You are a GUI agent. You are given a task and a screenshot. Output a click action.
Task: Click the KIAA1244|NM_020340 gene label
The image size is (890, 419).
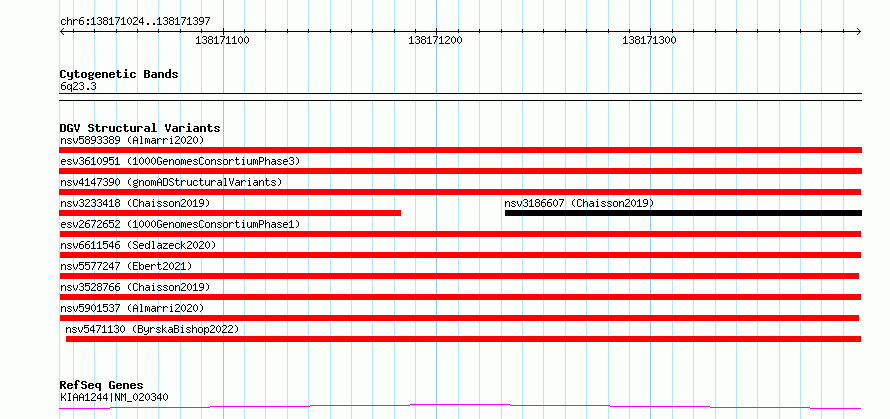pos(114,397)
